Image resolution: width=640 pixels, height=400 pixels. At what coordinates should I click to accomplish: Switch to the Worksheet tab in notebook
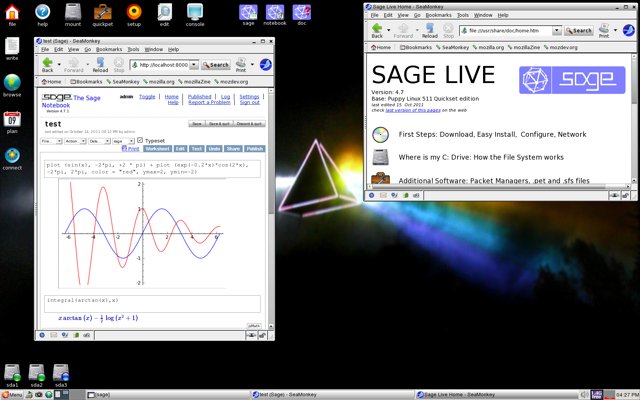click(x=157, y=149)
